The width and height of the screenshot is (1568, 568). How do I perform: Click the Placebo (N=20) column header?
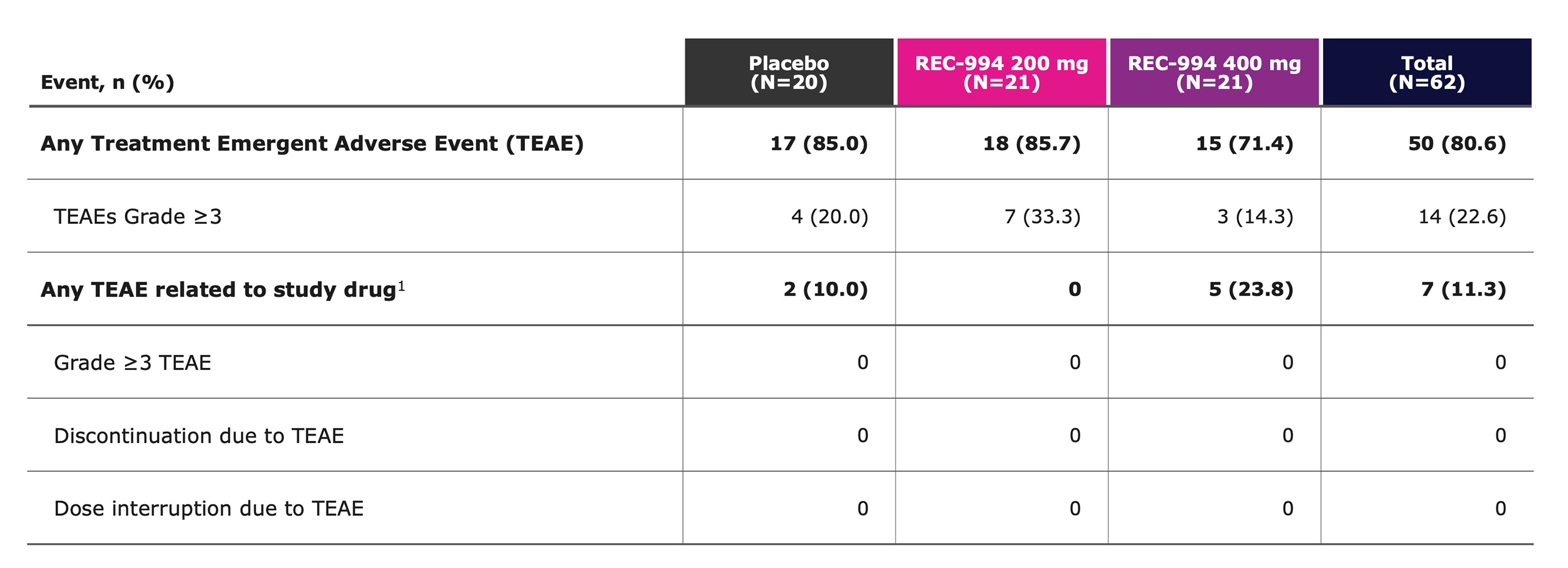788,73
